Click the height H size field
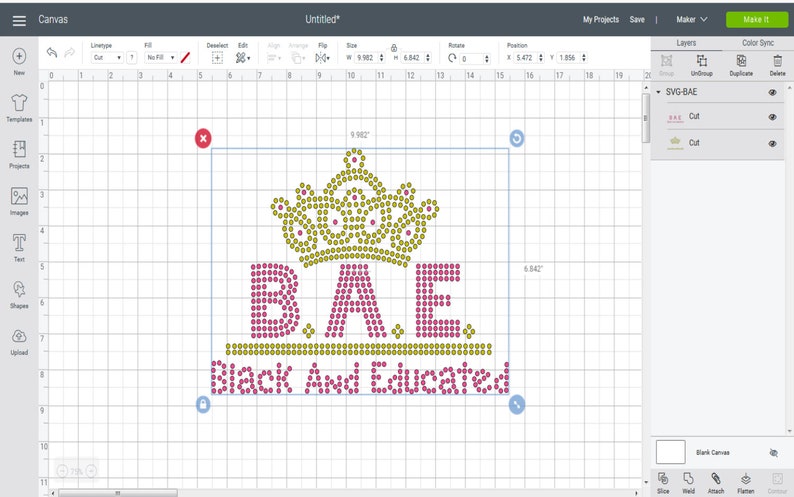 (x=412, y=58)
